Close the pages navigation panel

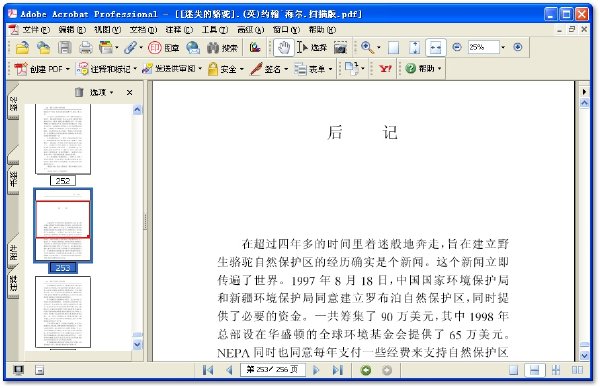click(129, 93)
